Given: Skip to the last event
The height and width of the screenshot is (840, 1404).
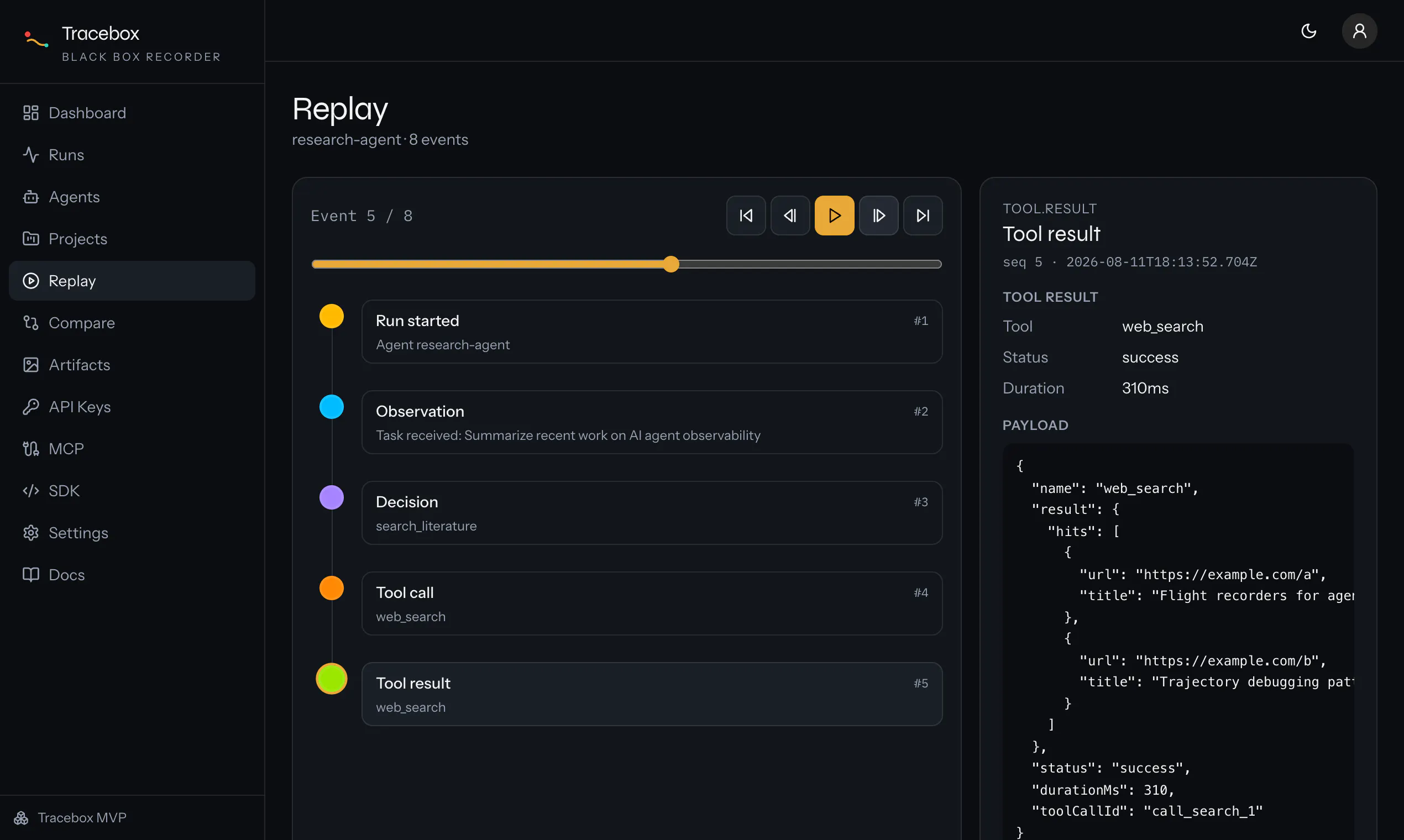Looking at the screenshot, I should (x=922, y=215).
